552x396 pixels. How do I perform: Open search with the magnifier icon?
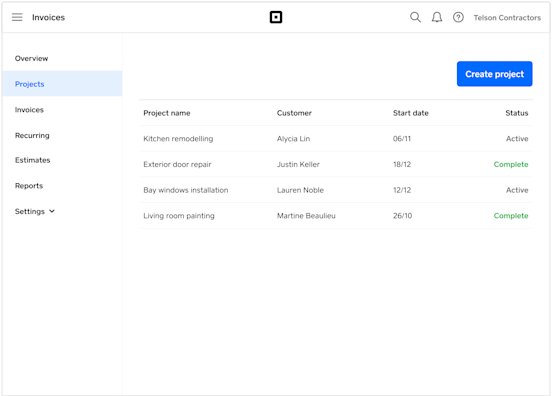[415, 17]
